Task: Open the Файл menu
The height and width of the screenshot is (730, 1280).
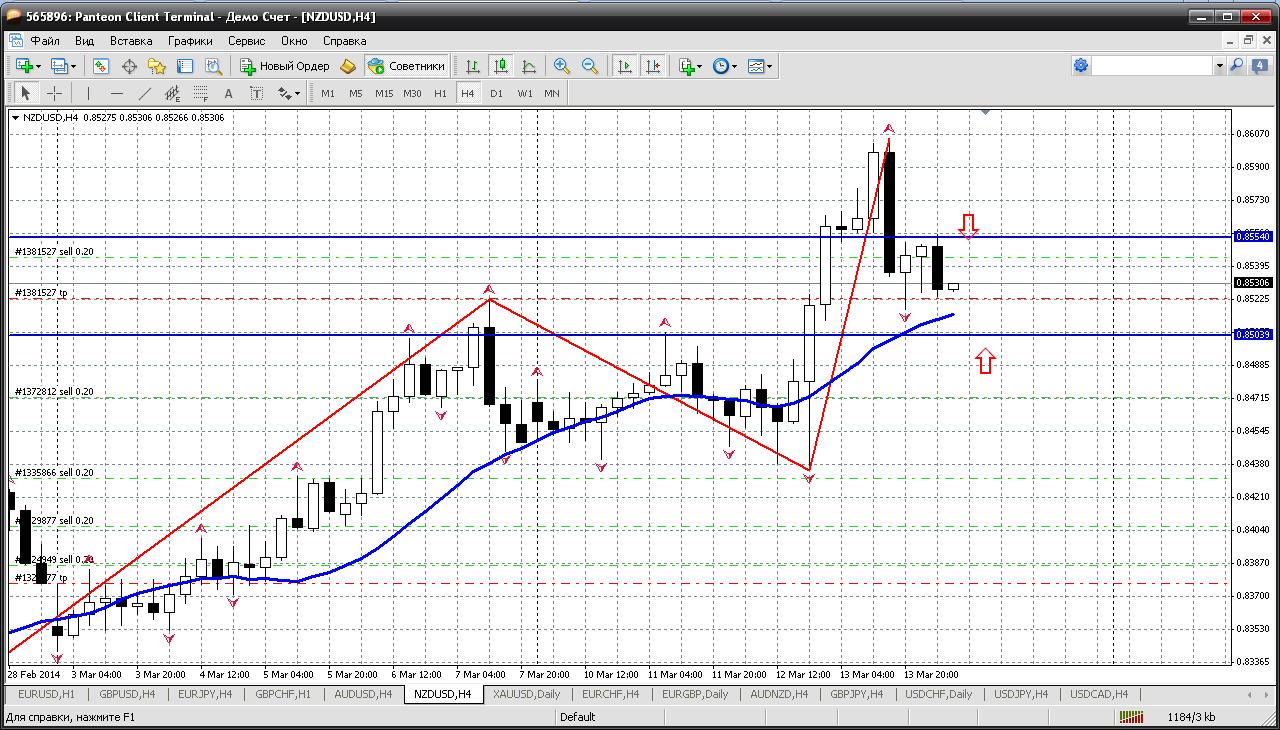Action: 45,41
